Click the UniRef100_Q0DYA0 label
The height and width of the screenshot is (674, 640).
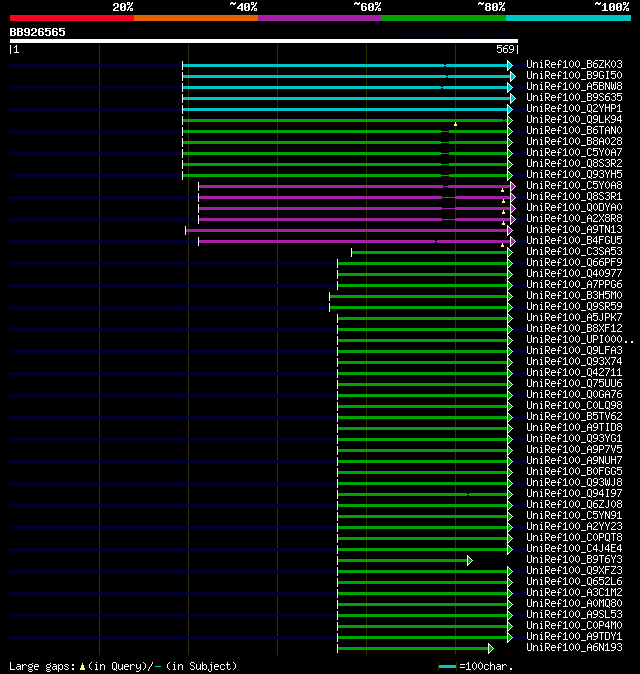[574, 208]
